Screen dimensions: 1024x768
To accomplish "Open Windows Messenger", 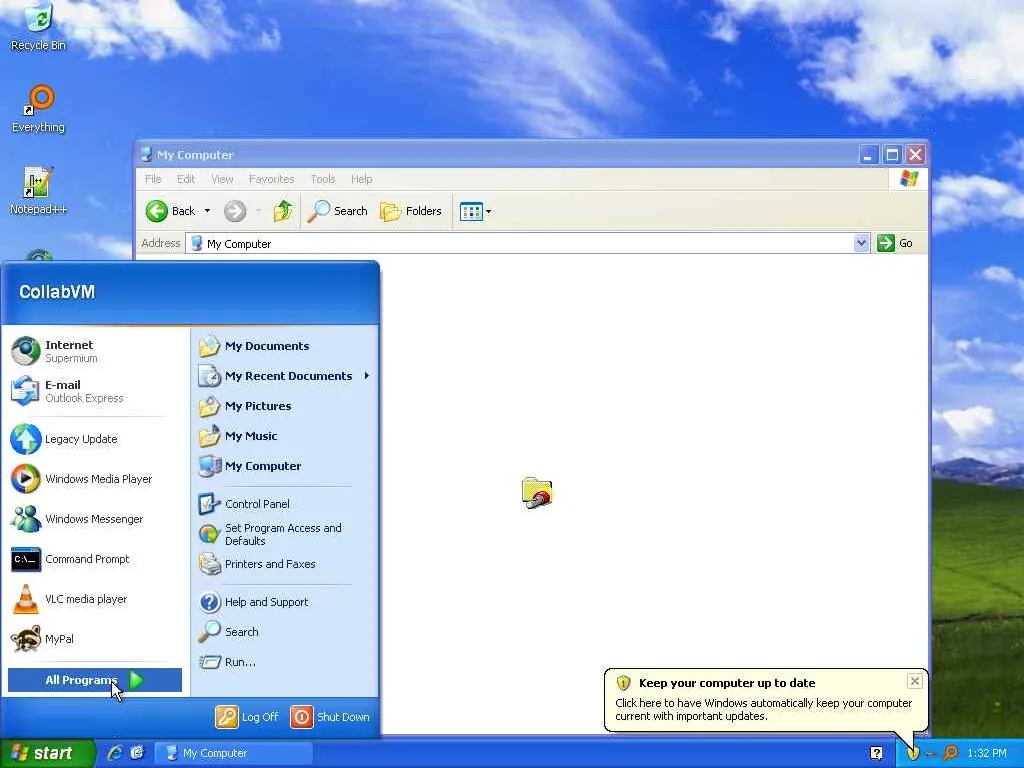I will (95, 519).
